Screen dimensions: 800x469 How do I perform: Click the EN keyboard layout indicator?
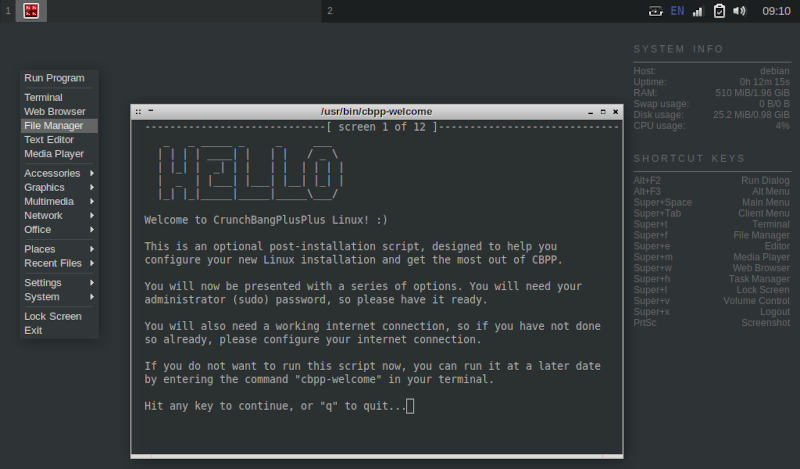click(x=677, y=11)
